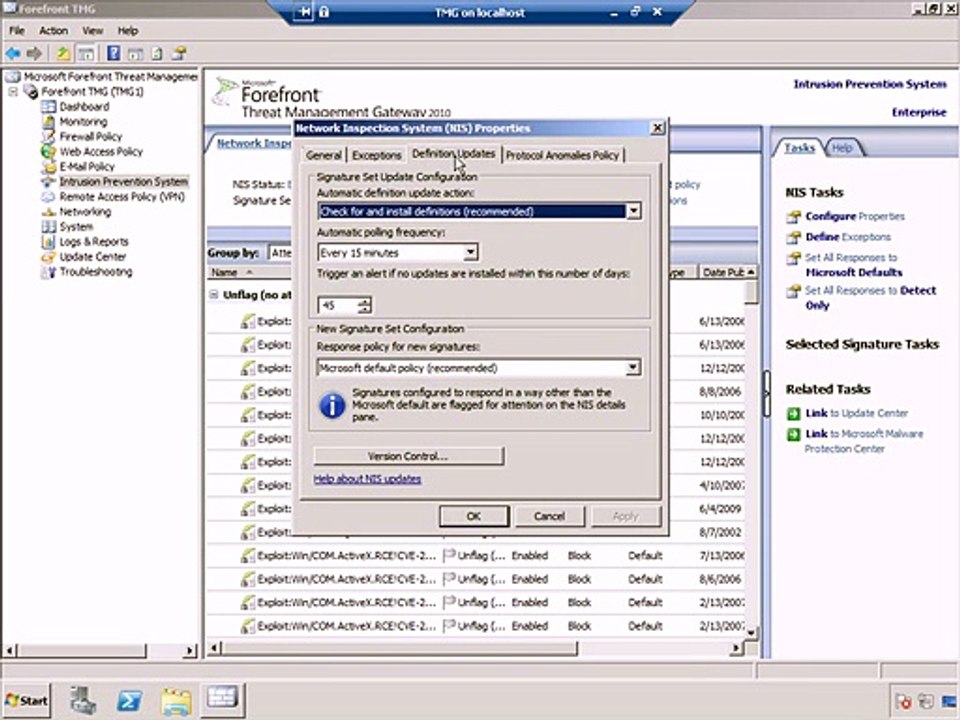Open the Help pane tab

[842, 148]
